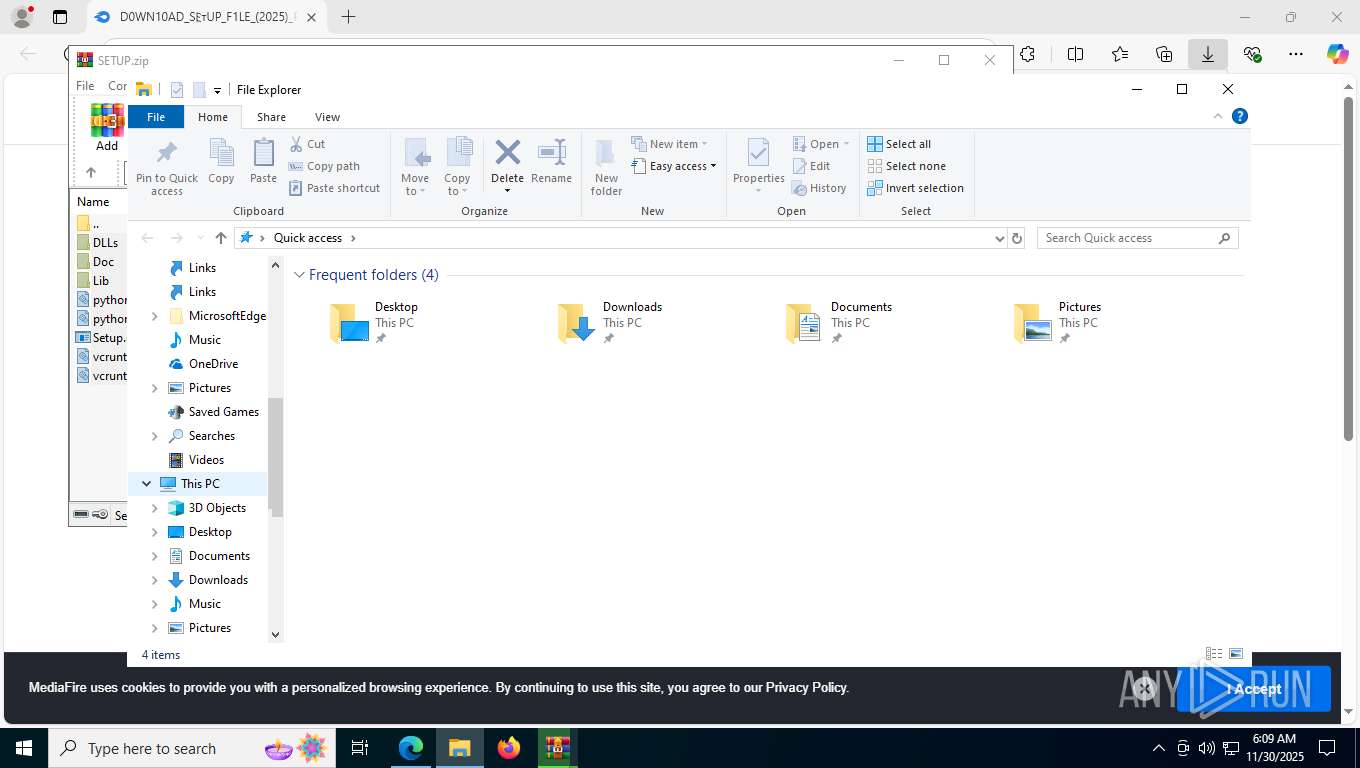Click Select none in ribbon

(x=906, y=166)
